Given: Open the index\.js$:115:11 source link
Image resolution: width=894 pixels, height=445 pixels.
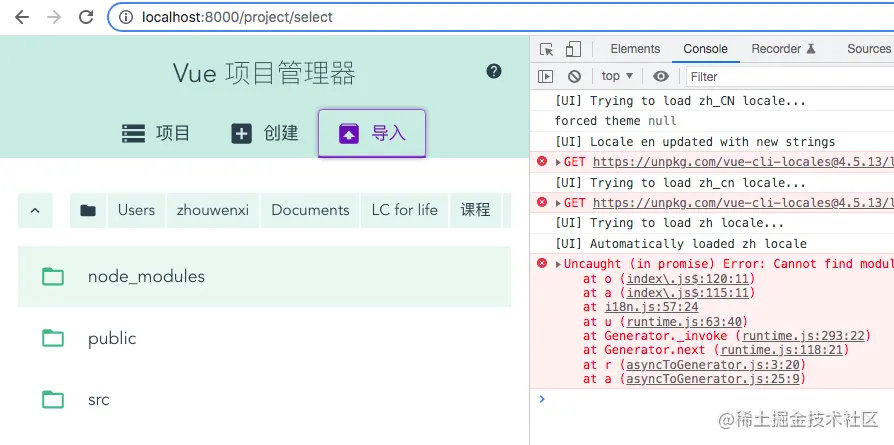Looking at the screenshot, I should click(x=690, y=293).
